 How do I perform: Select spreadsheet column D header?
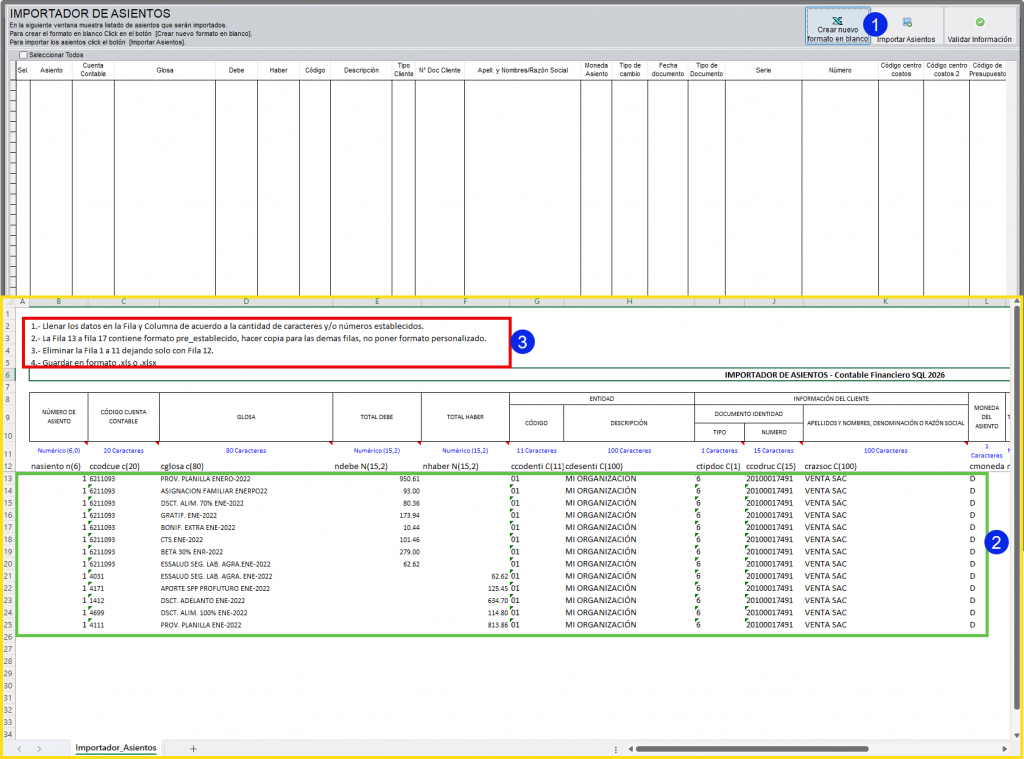click(246, 302)
